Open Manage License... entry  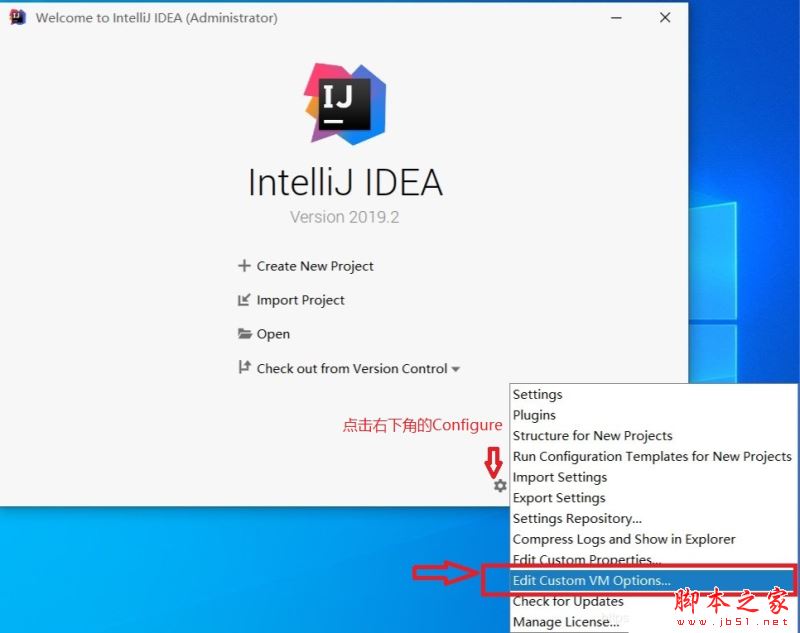[653, 622]
